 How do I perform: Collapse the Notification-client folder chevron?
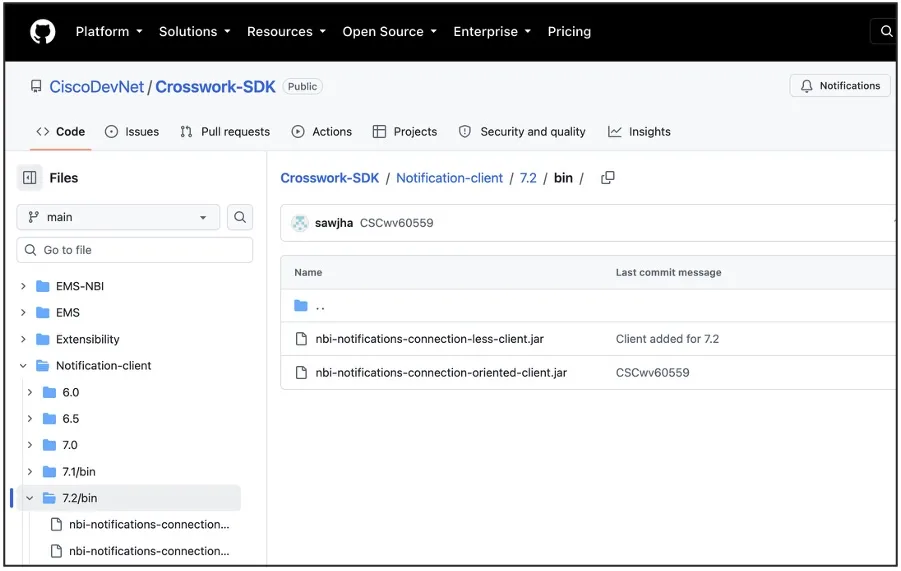[23, 366]
